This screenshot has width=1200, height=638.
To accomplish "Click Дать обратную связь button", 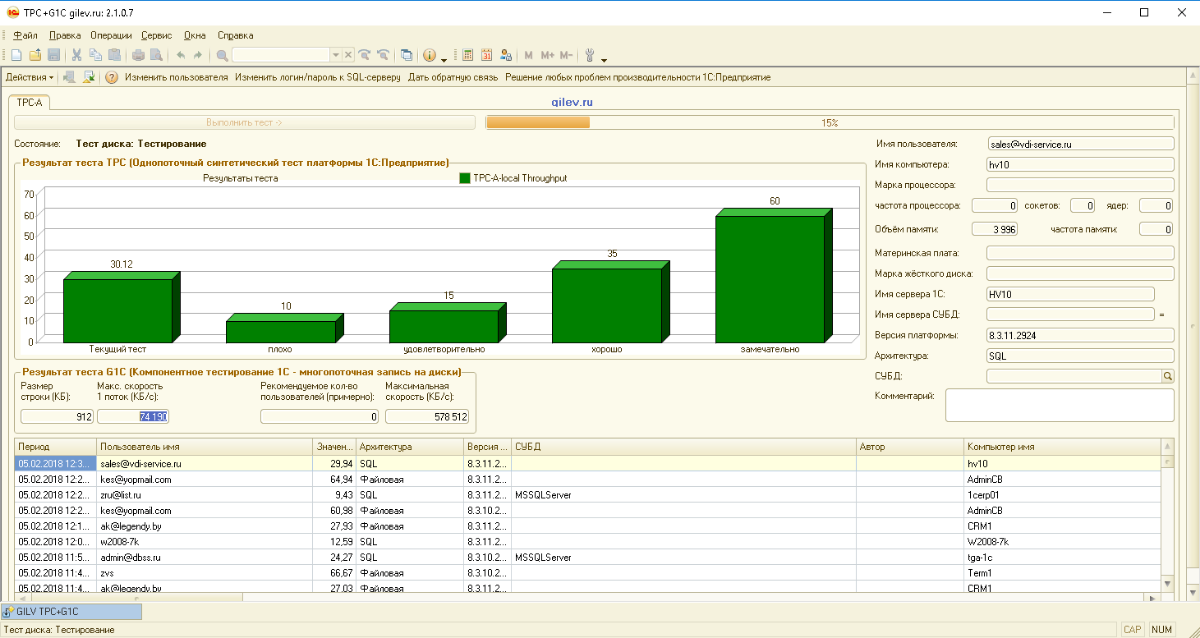I will (453, 77).
